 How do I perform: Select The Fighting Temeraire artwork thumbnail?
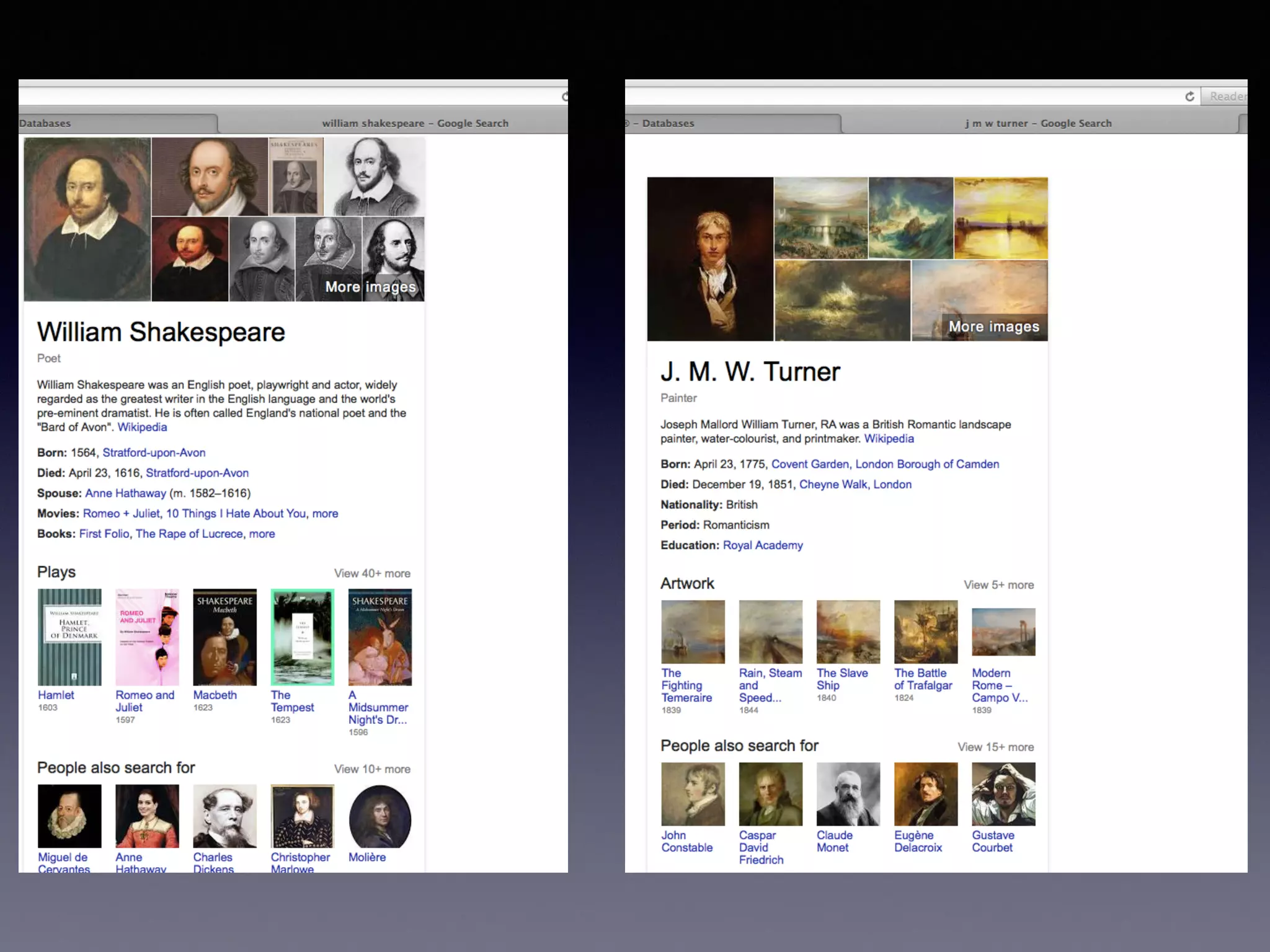pos(693,632)
